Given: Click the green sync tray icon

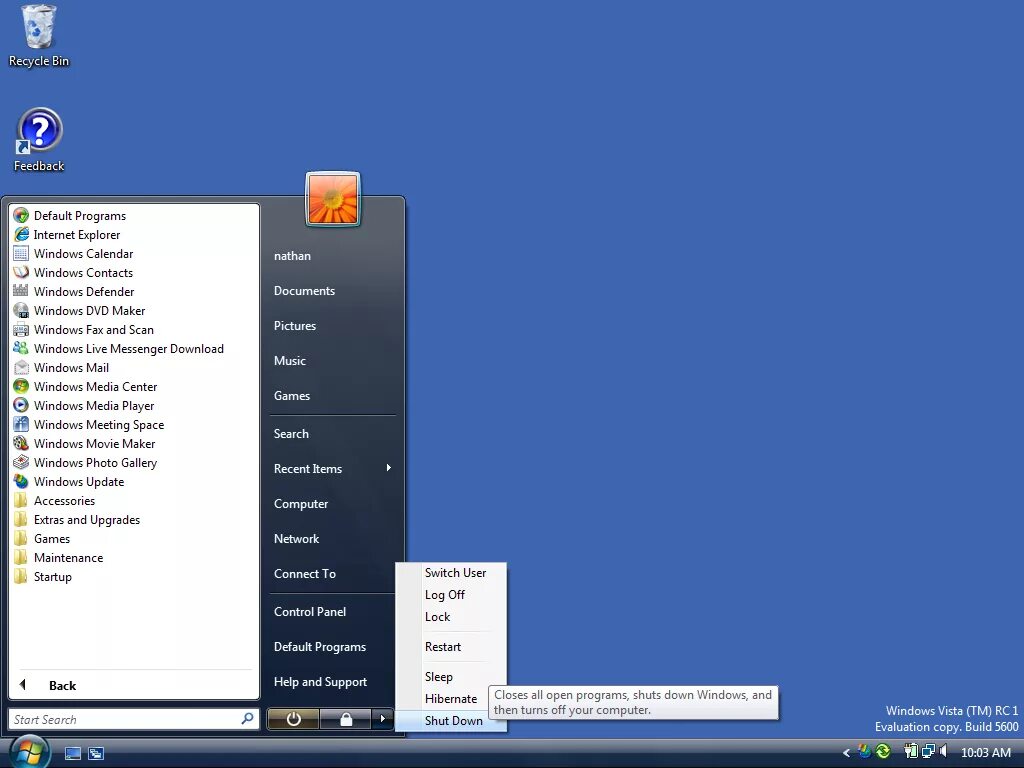Looking at the screenshot, I should point(884,752).
